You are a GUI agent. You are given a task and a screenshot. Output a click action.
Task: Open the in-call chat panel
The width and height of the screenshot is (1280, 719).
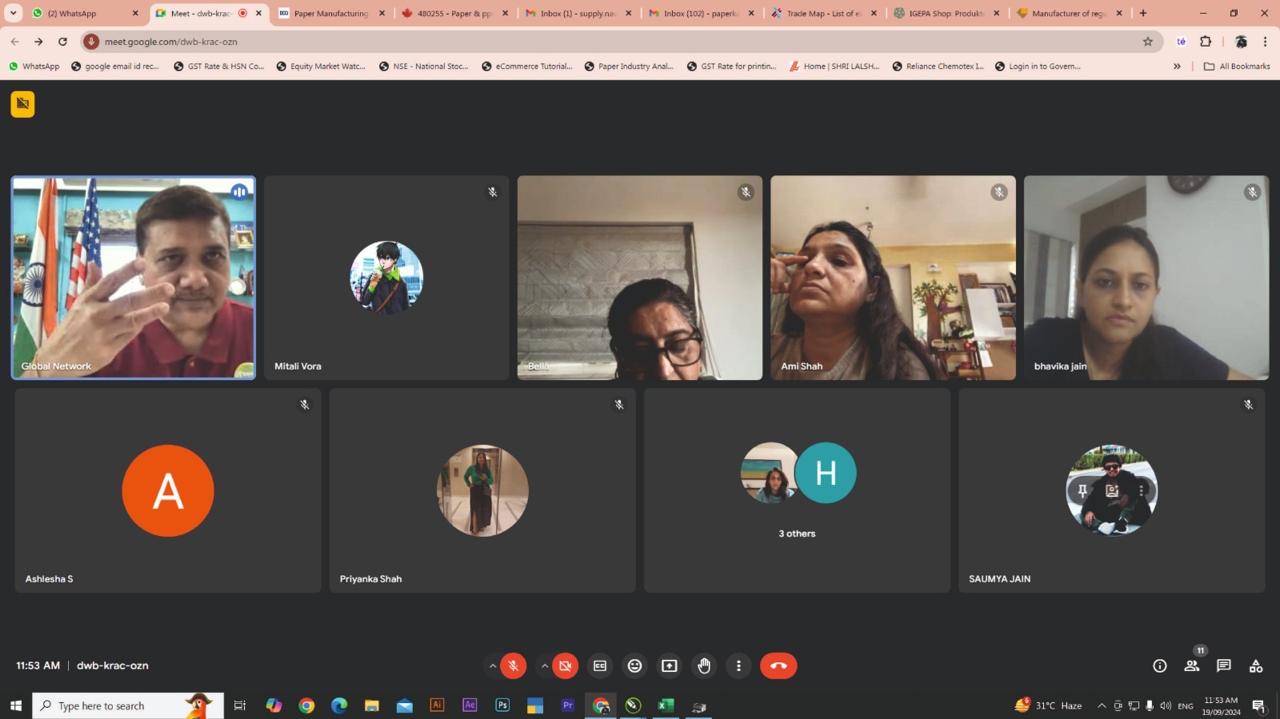[x=1223, y=666]
